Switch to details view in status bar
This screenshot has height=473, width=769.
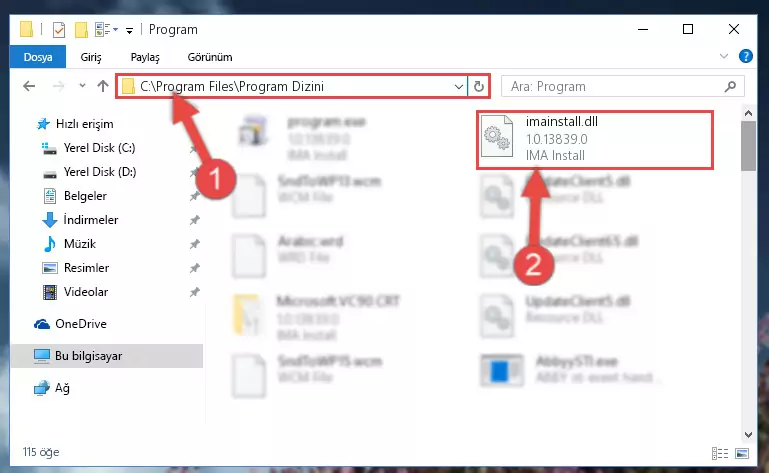[x=719, y=453]
